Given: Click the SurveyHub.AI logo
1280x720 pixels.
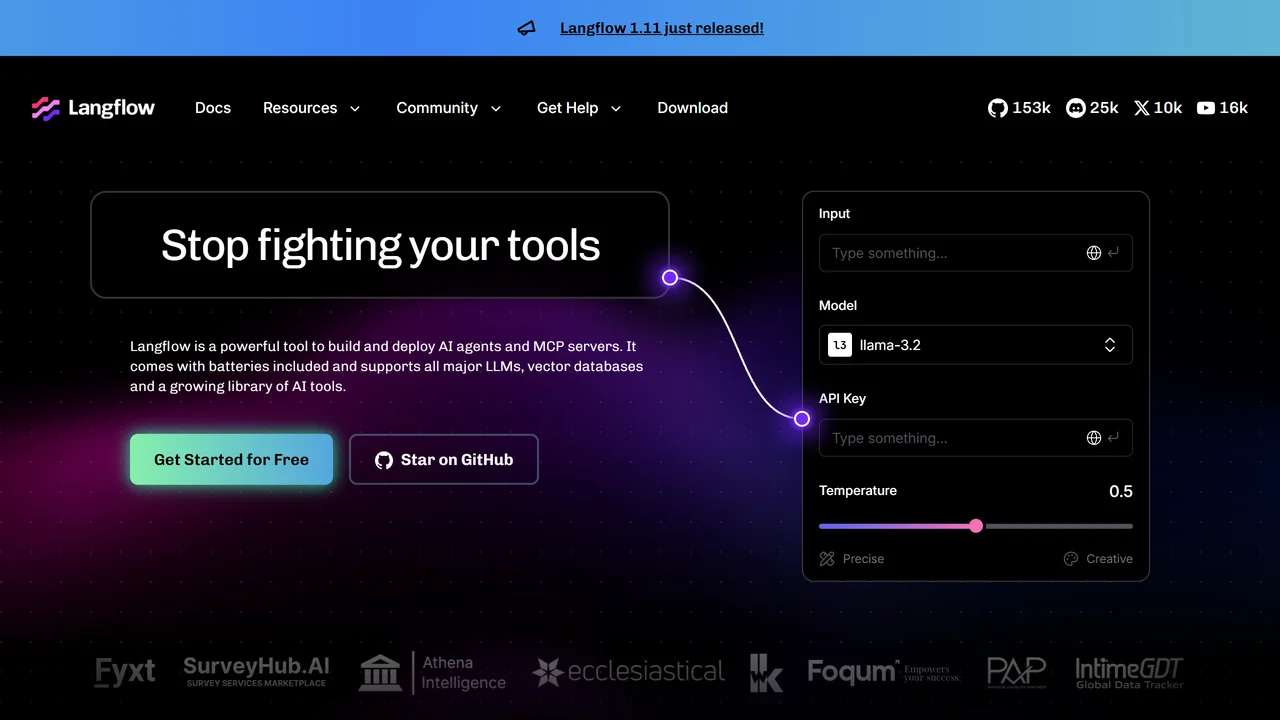Looking at the screenshot, I should click(256, 671).
